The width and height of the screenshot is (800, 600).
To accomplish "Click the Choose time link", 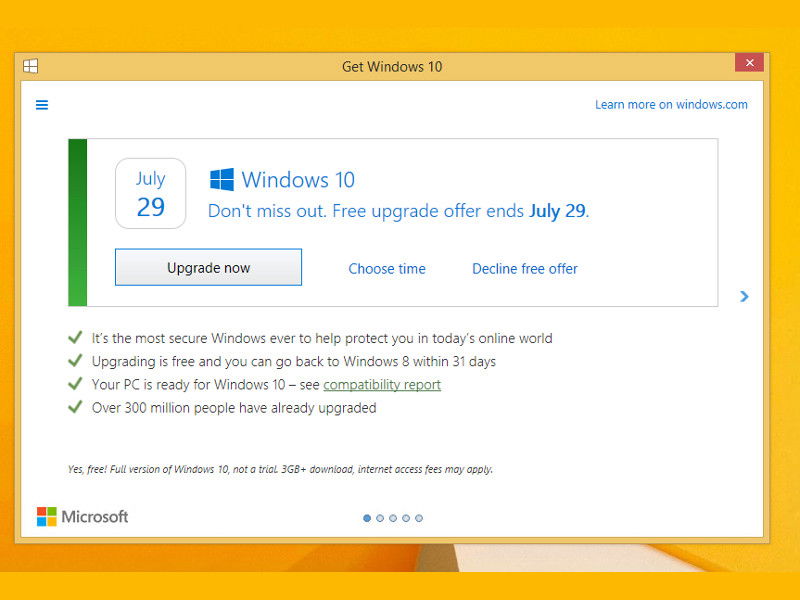I will [x=387, y=269].
